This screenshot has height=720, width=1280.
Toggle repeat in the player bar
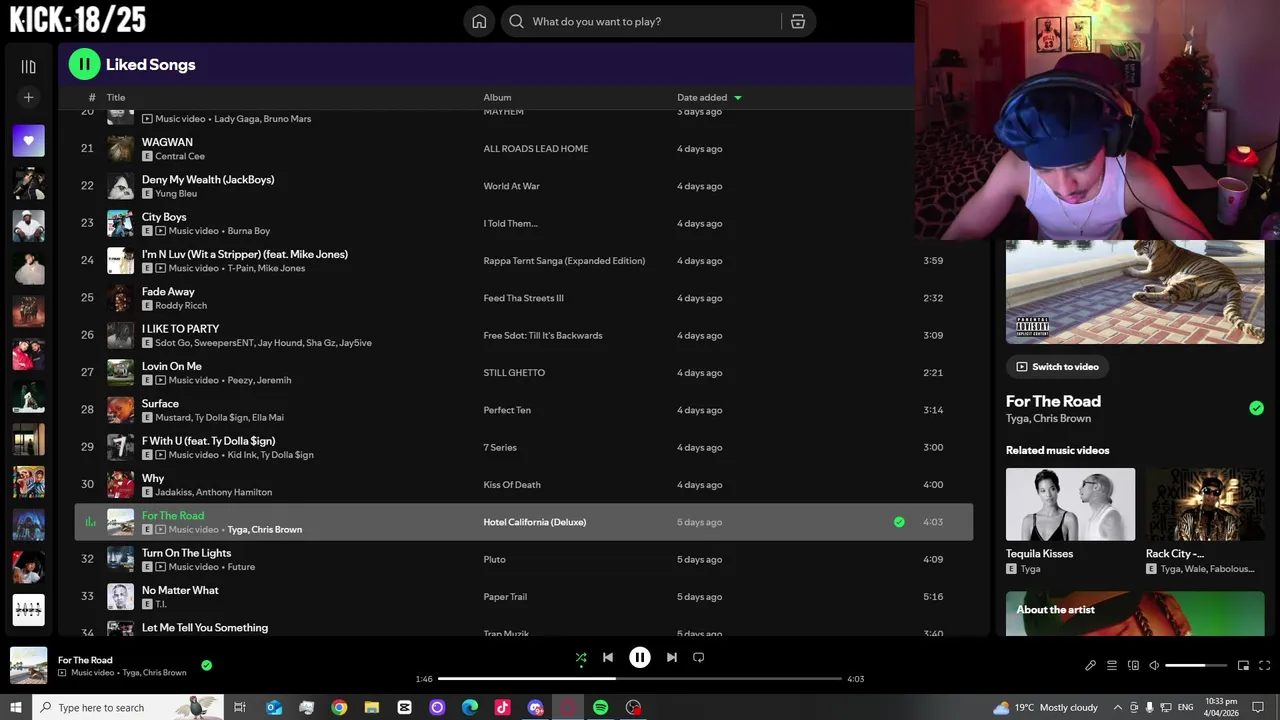pos(699,657)
